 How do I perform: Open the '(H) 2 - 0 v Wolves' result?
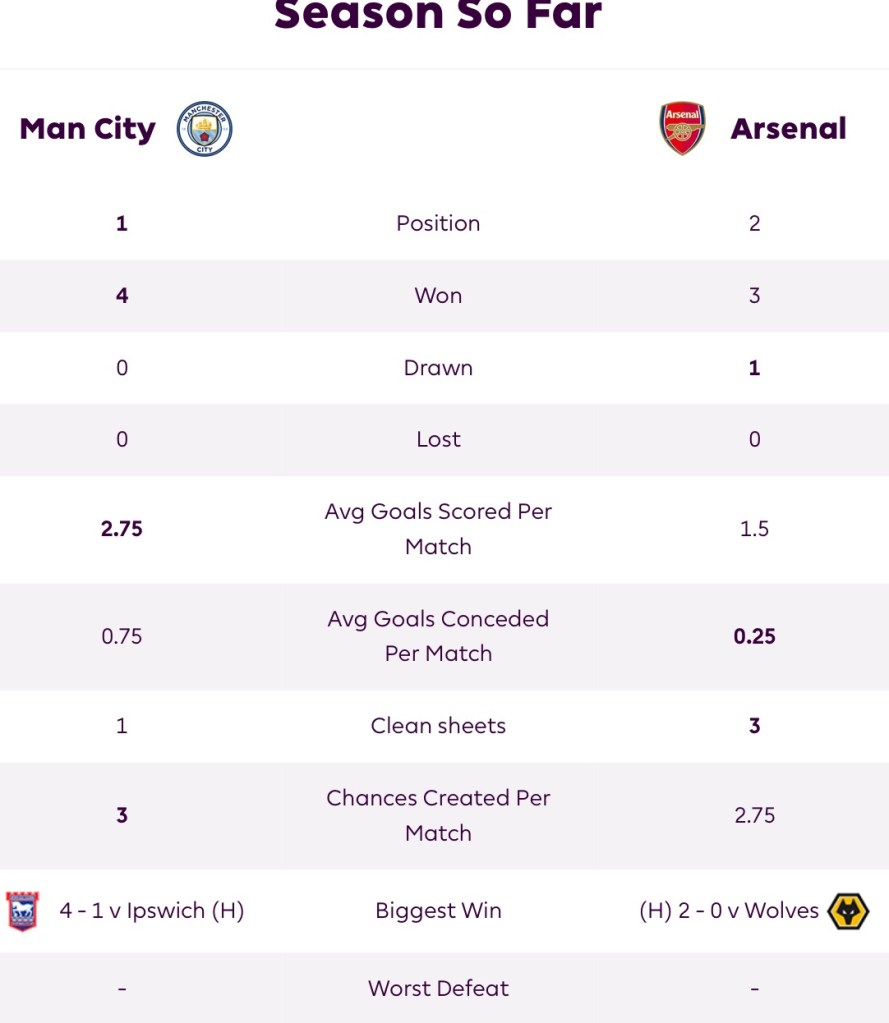click(729, 911)
